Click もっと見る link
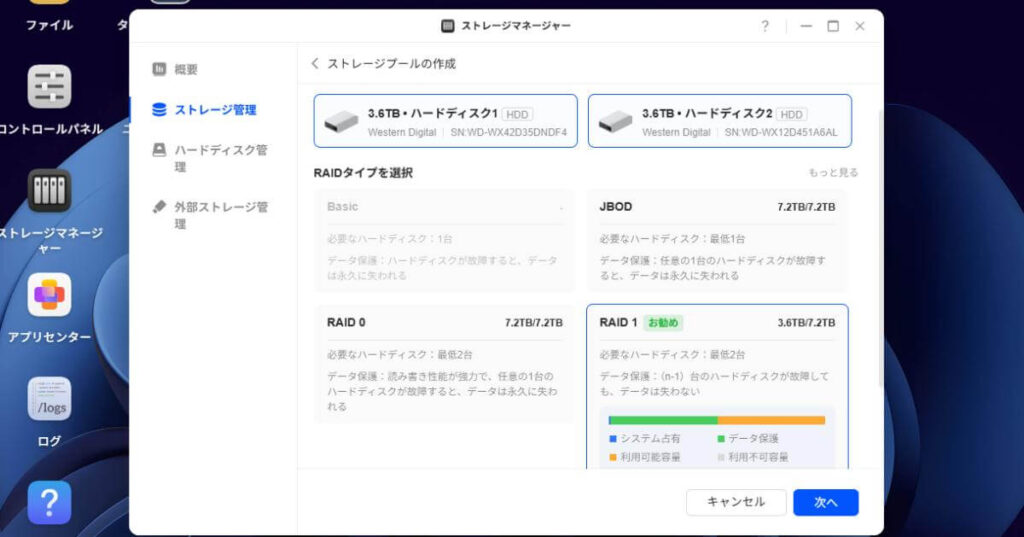Image resolution: width=1024 pixels, height=537 pixels. [833, 172]
